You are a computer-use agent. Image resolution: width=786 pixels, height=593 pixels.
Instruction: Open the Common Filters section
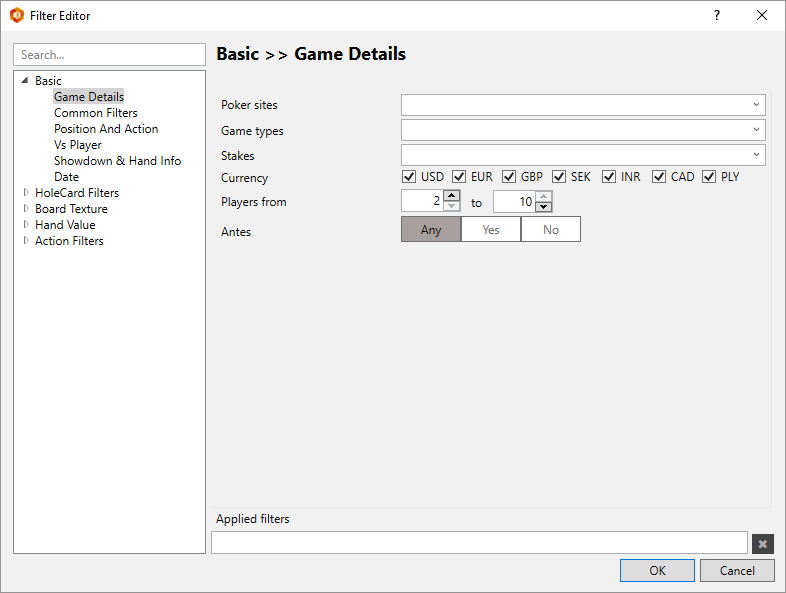click(96, 113)
